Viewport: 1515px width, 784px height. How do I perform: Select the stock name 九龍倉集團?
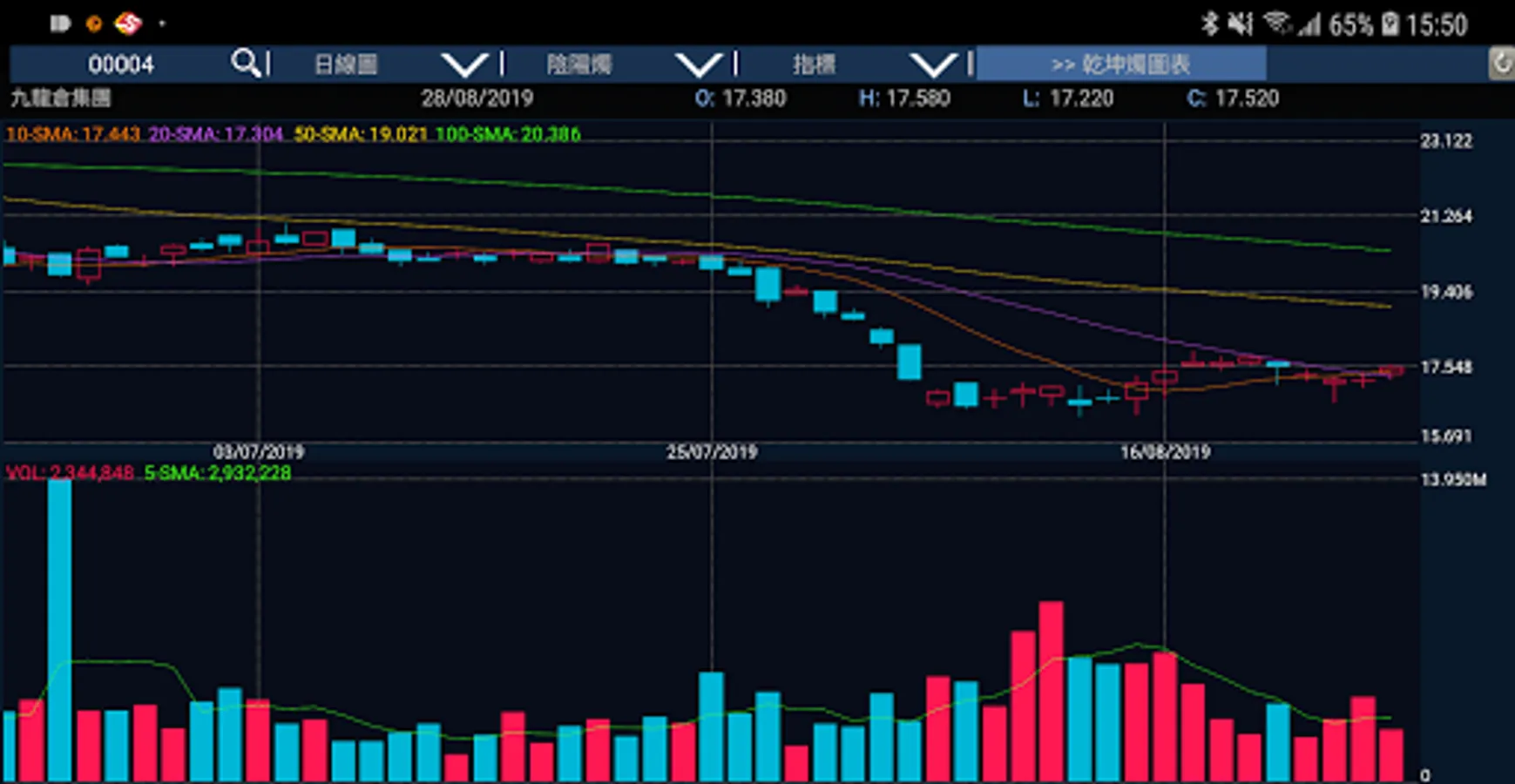[x=60, y=98]
